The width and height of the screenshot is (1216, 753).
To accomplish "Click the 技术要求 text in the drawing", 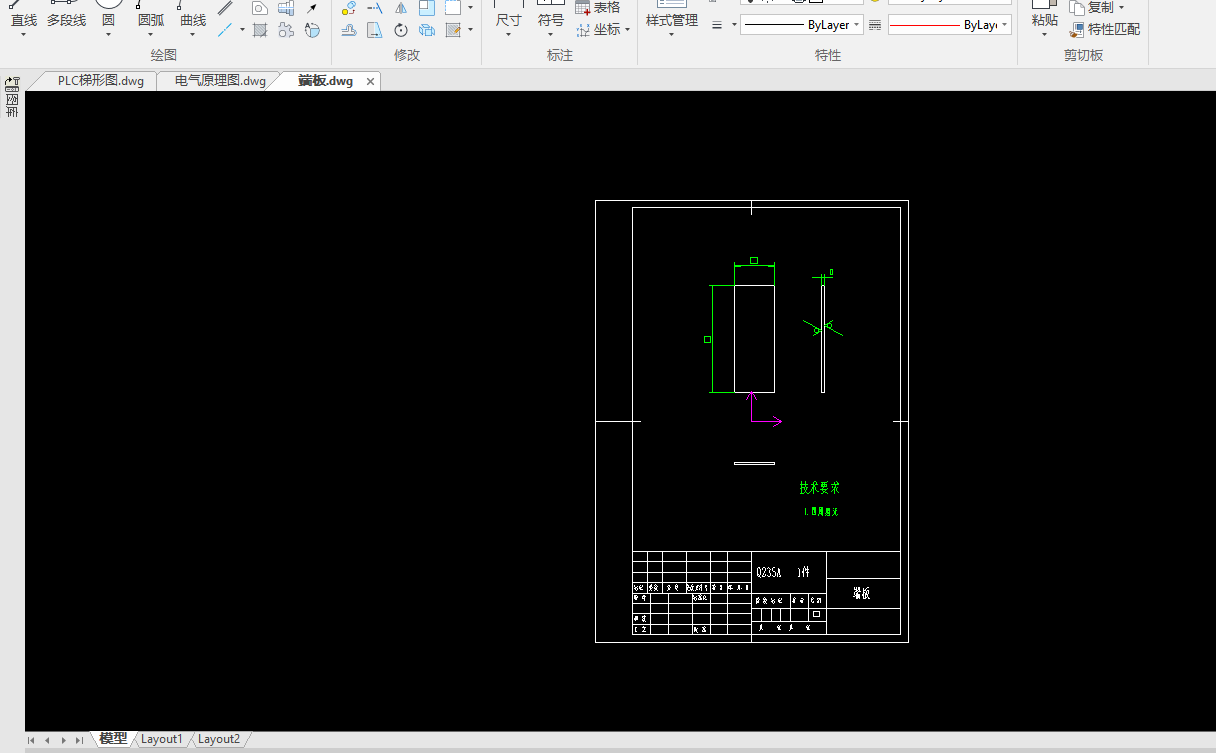I will coord(819,488).
